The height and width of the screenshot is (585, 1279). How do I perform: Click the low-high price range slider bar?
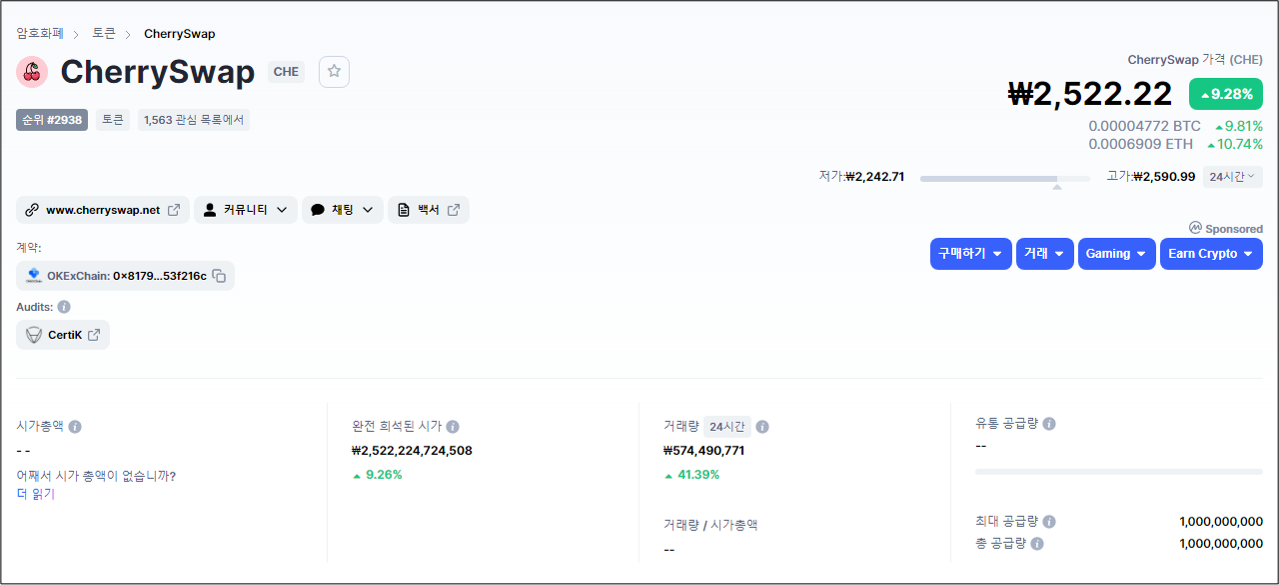[1004, 179]
